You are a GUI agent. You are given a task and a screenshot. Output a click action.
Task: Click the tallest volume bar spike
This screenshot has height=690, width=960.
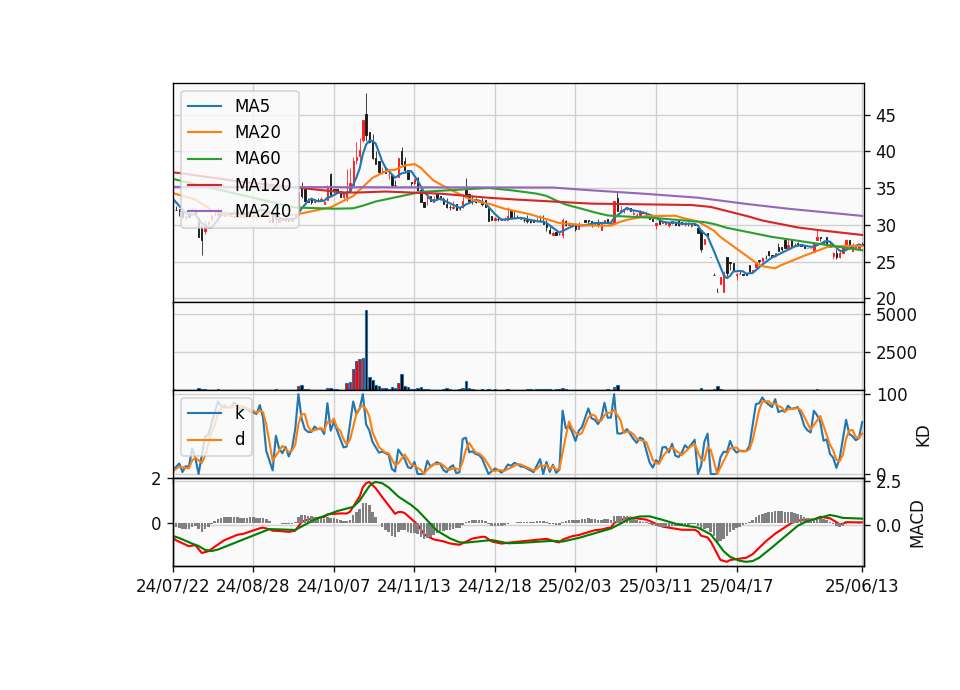(x=366, y=350)
